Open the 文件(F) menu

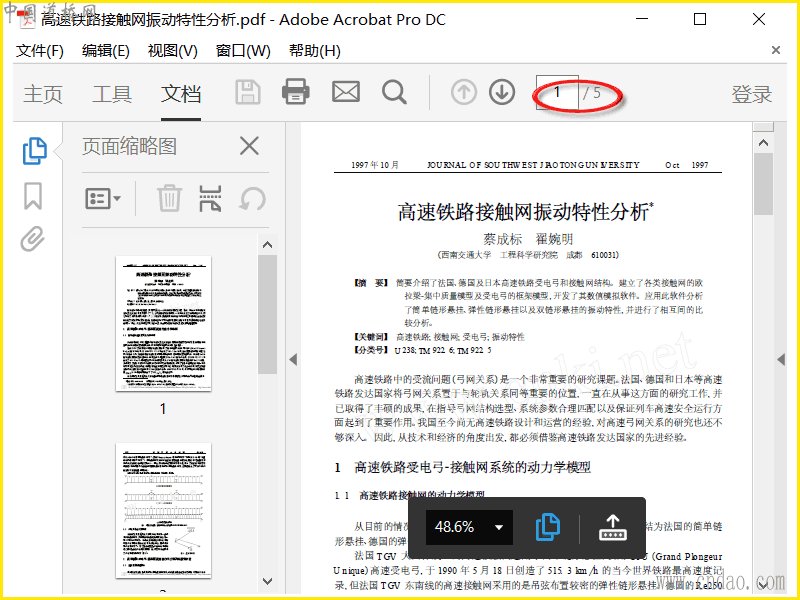(40, 51)
